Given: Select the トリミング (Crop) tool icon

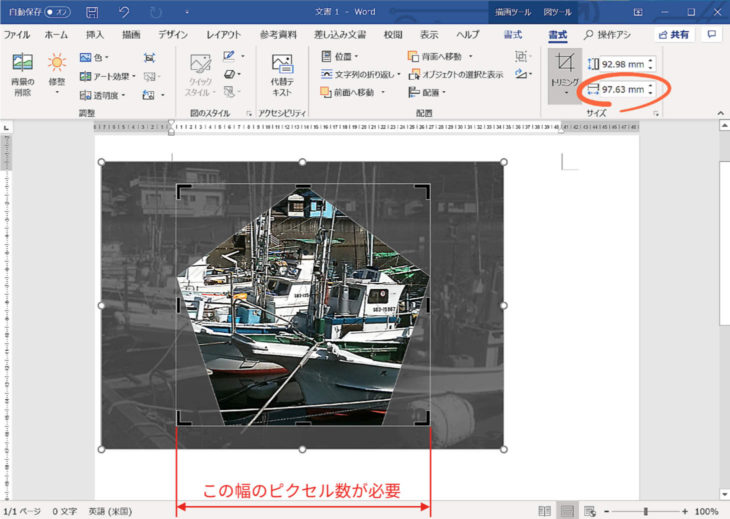Looking at the screenshot, I should pos(564,63).
